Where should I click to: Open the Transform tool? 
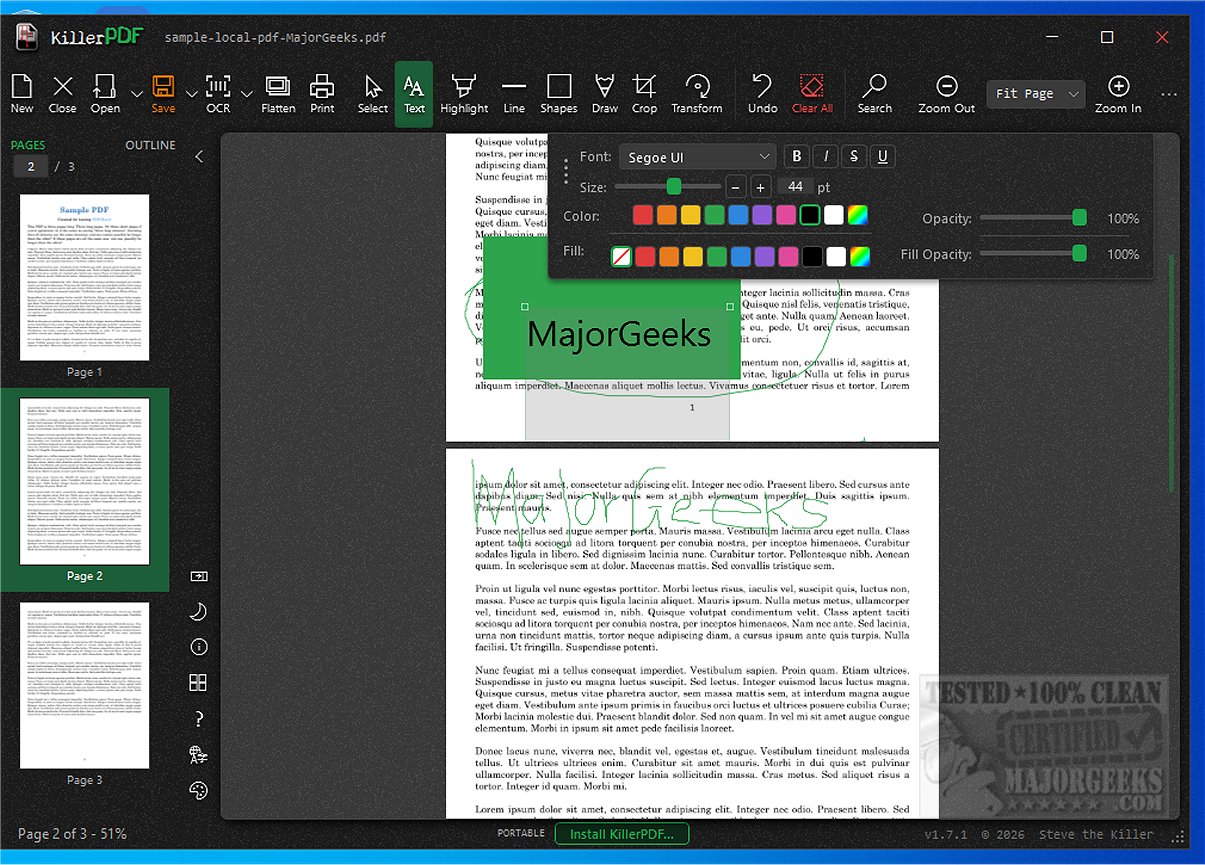pyautogui.click(x=697, y=94)
